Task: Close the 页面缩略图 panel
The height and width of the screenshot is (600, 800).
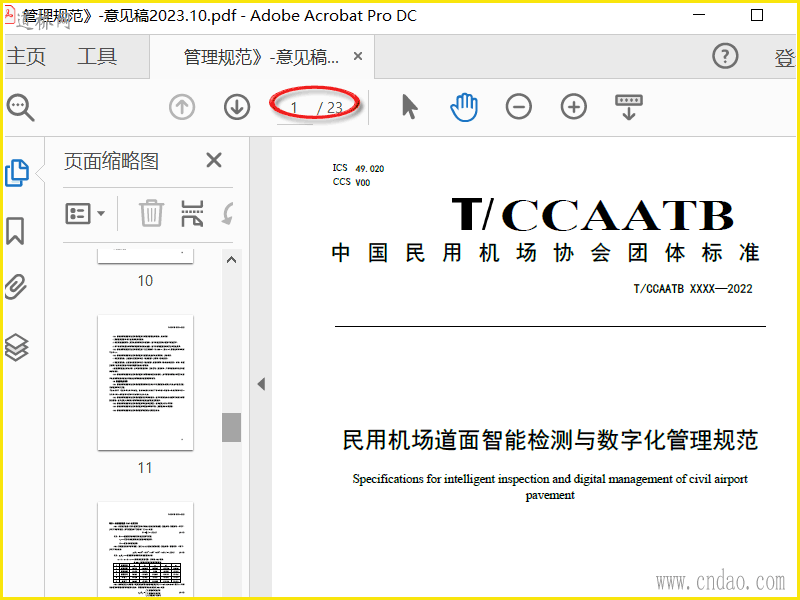Action: [214, 160]
